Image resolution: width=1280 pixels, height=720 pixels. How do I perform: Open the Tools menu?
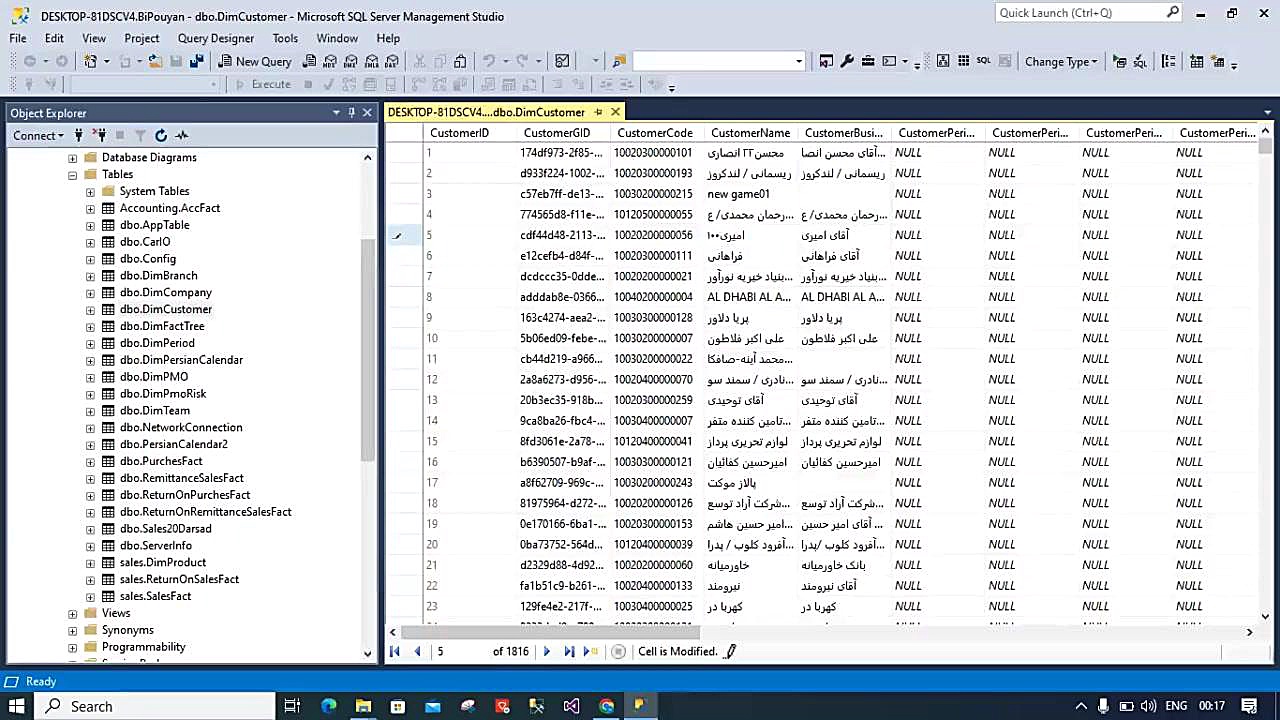pos(285,38)
